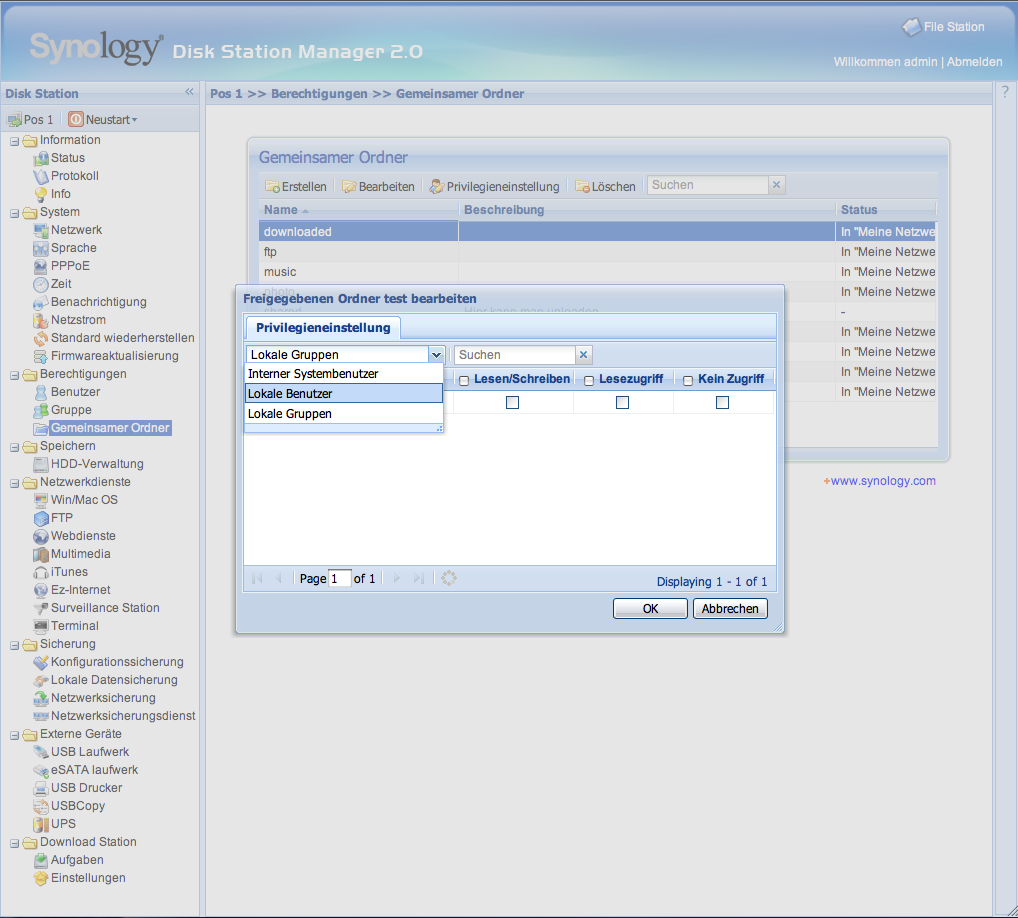The image size is (1018, 918).
Task: Enable the Kein Zugriff header checkbox
Action: point(688,381)
